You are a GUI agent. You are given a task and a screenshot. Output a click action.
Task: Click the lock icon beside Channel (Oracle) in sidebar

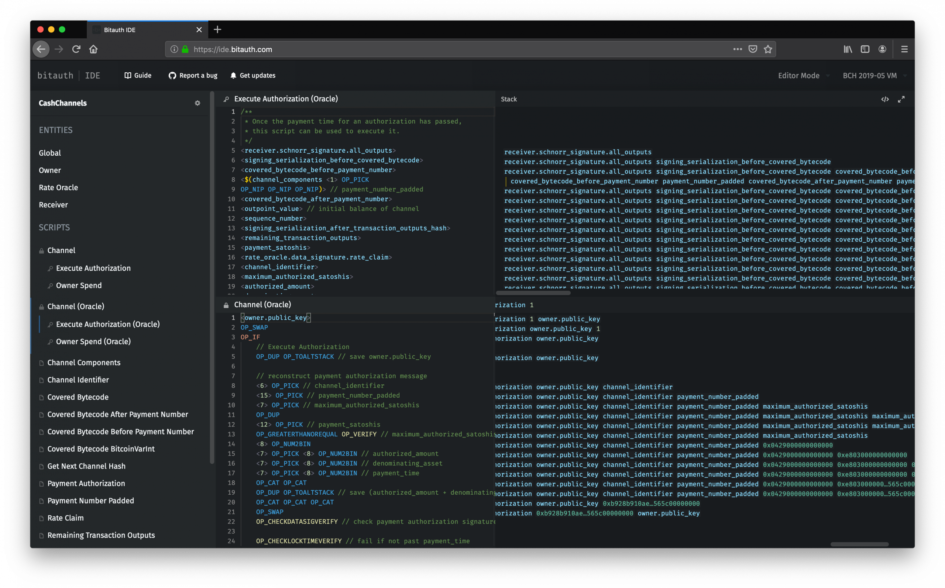(42, 307)
